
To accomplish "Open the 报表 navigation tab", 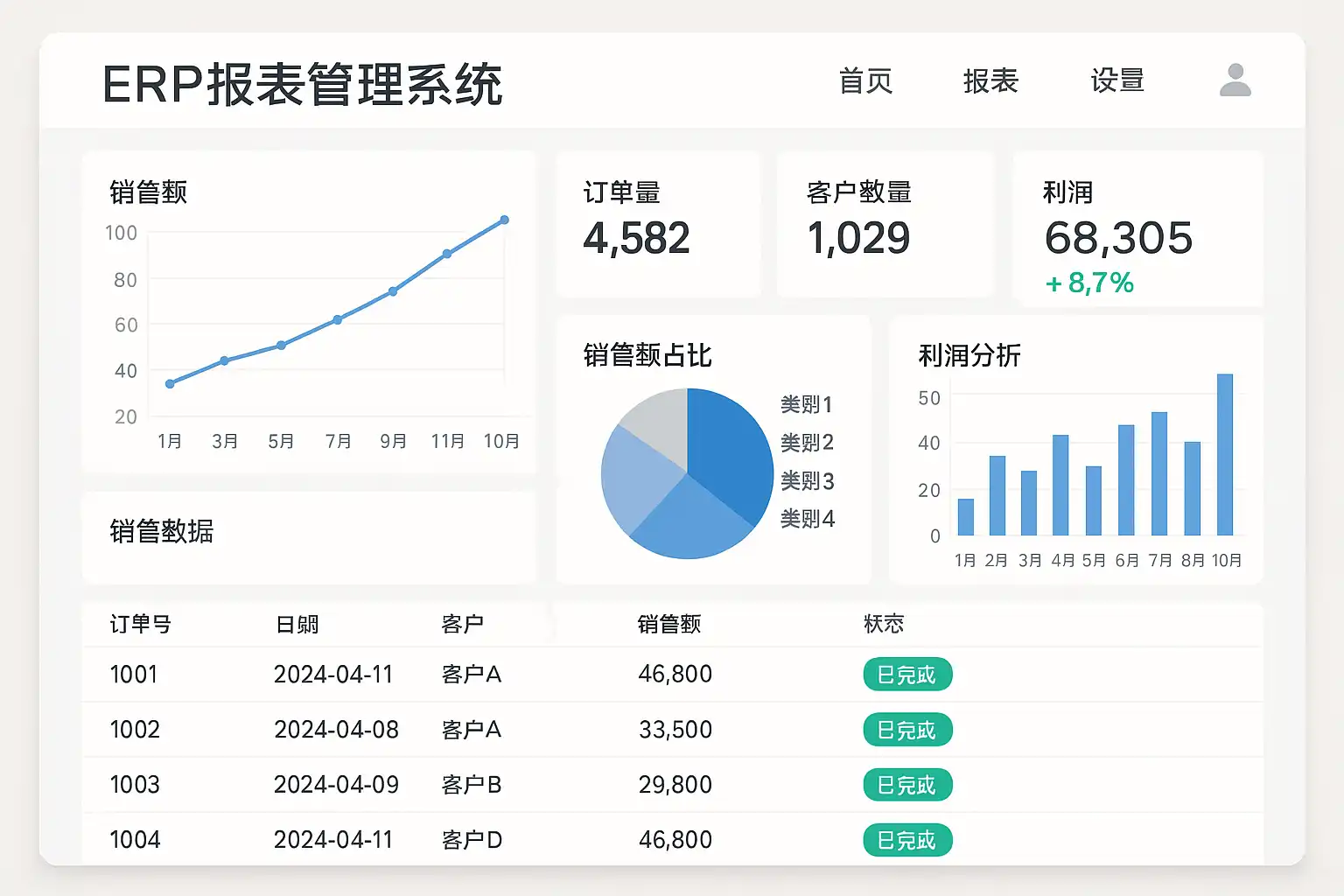I will pos(990,81).
